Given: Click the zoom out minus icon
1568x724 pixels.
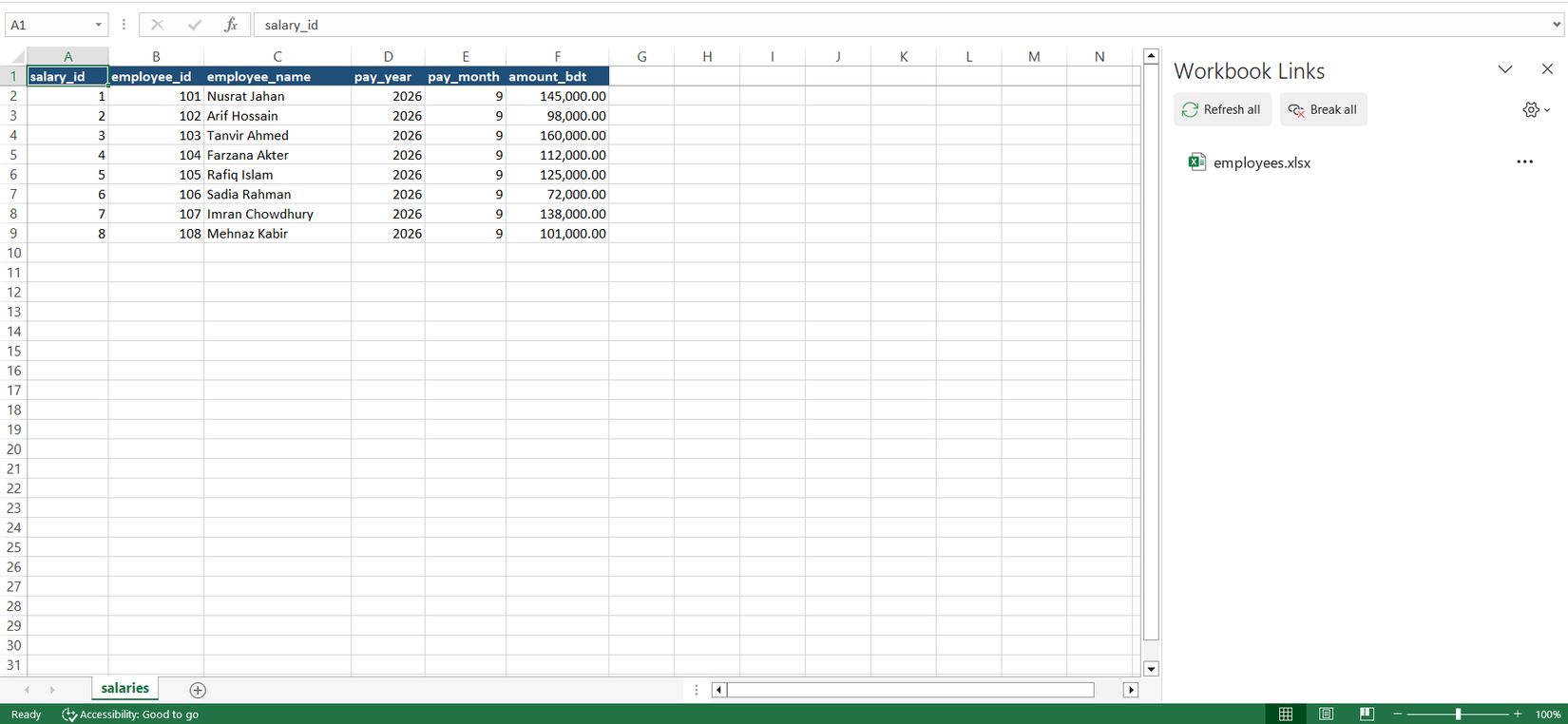Looking at the screenshot, I should click(x=1397, y=714).
